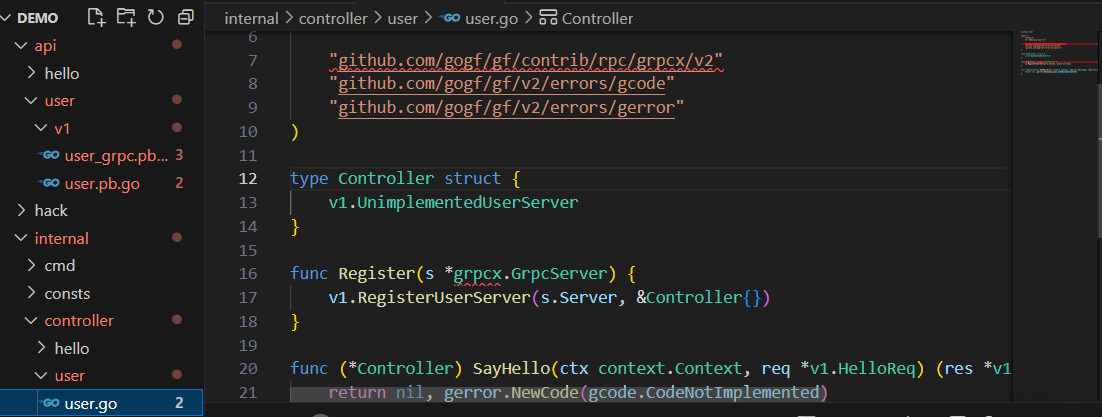This screenshot has height=417, width=1102.
Task: Click the Go icon in the breadcrumb bar
Action: coord(450,18)
